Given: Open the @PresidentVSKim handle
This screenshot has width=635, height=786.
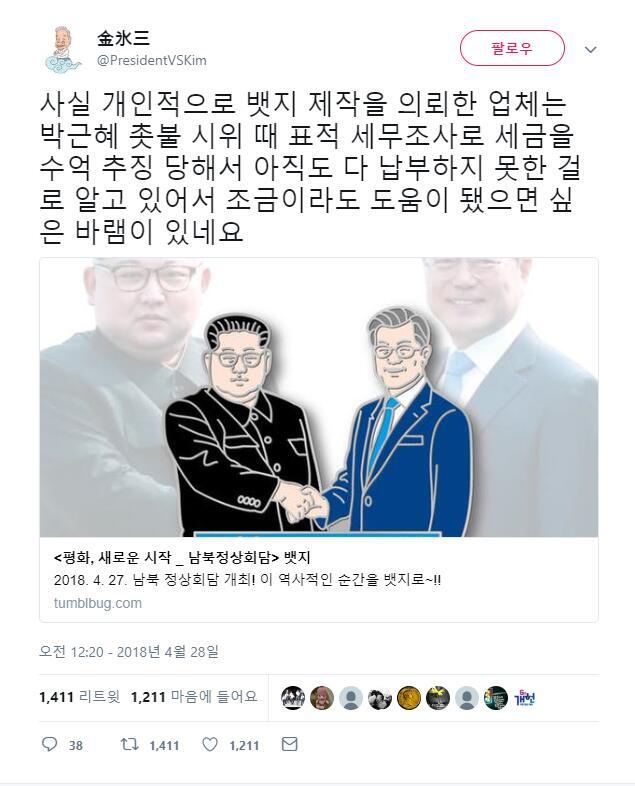Looking at the screenshot, I should coord(151,61).
